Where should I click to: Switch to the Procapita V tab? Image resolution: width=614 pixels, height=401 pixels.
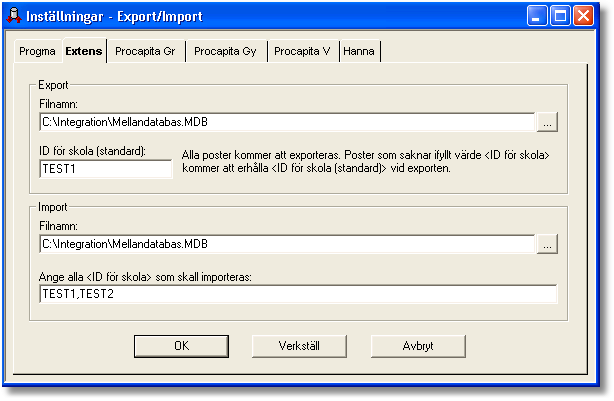302,51
